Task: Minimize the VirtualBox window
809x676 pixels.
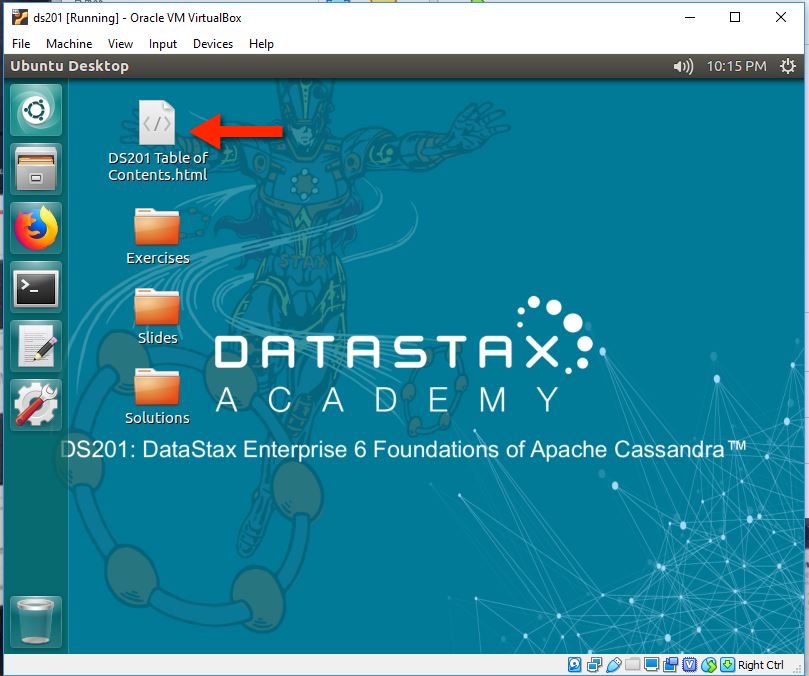Action: tap(690, 17)
